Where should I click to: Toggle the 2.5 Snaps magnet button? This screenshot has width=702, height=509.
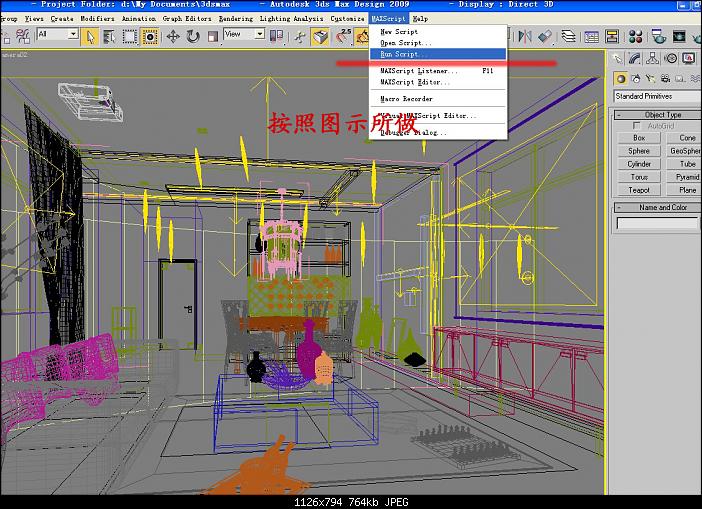pyautogui.click(x=343, y=36)
